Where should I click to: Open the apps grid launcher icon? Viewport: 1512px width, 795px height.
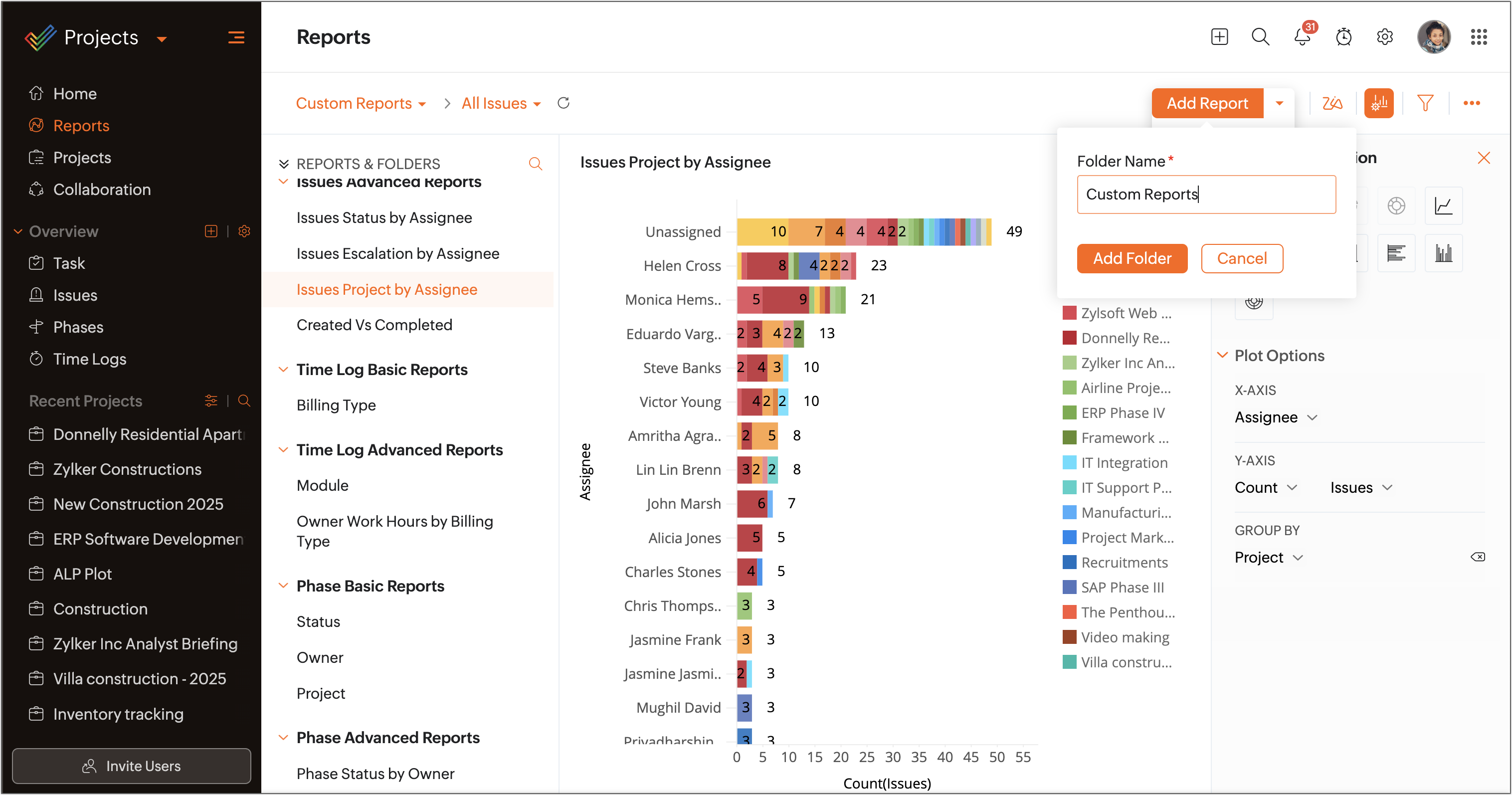1478,37
